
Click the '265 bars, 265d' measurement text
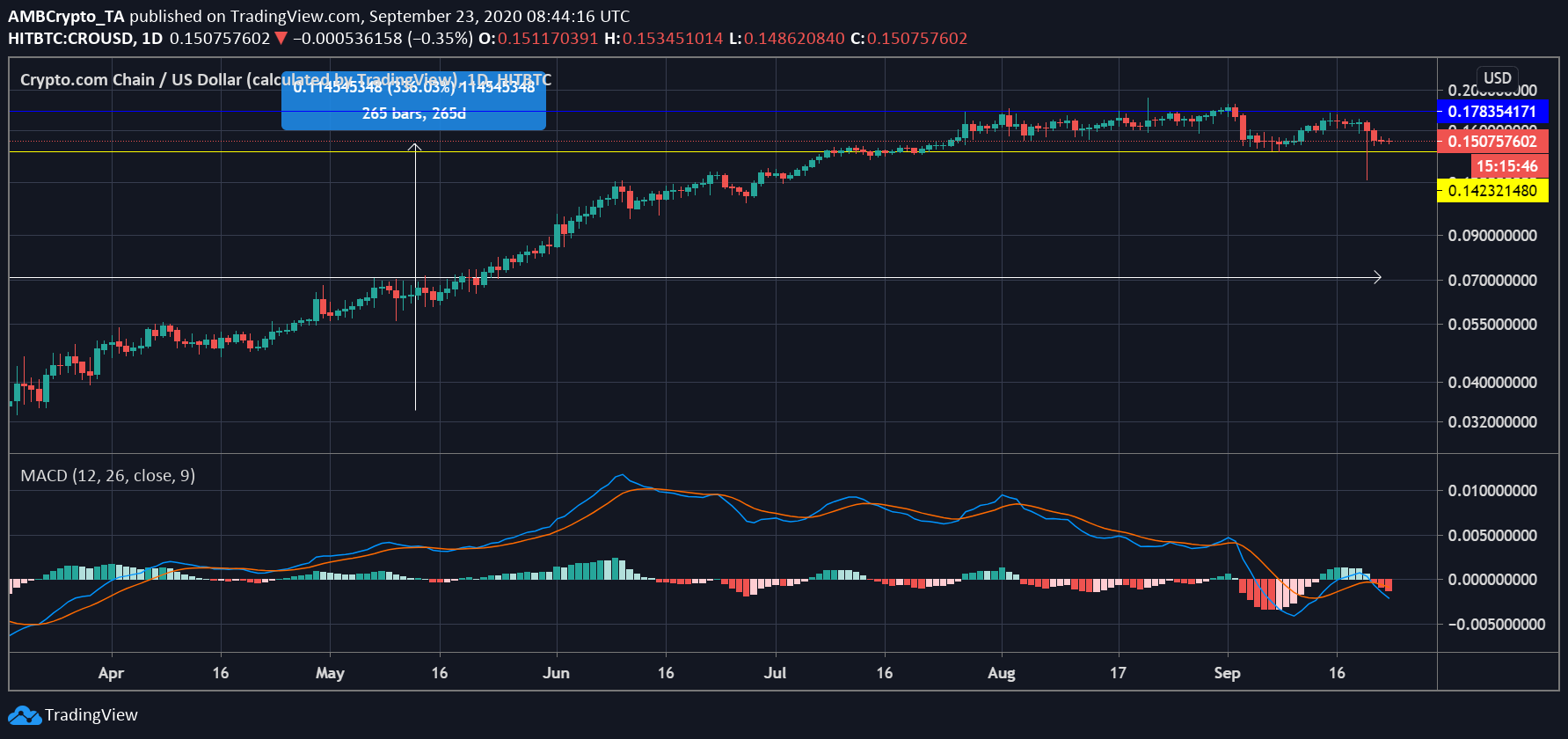tap(413, 113)
